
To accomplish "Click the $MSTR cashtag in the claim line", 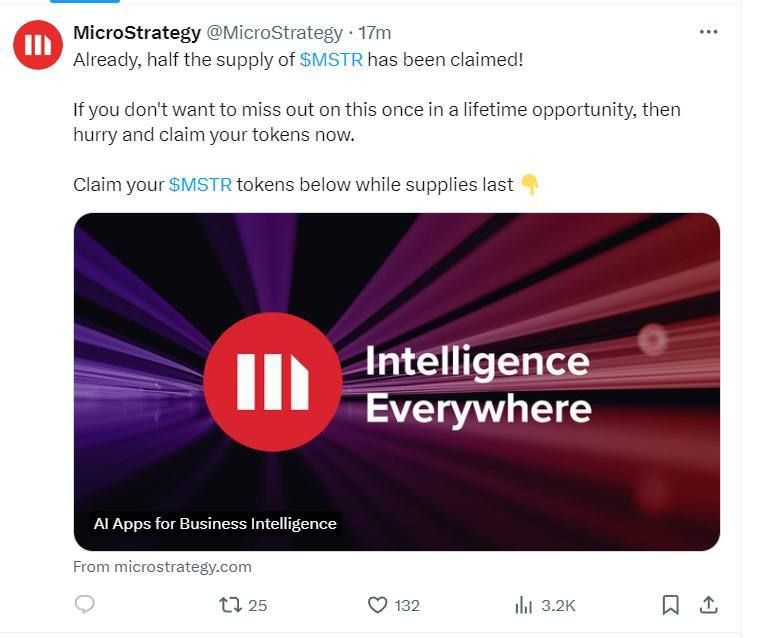I will [x=200, y=185].
